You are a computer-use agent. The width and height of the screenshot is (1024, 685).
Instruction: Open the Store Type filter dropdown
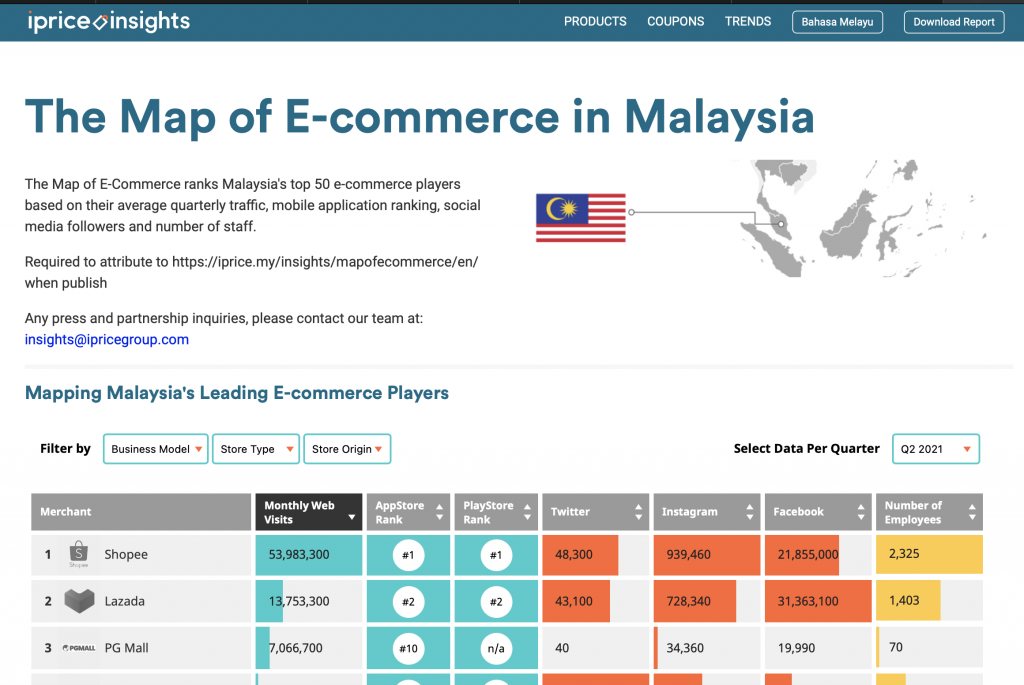256,449
